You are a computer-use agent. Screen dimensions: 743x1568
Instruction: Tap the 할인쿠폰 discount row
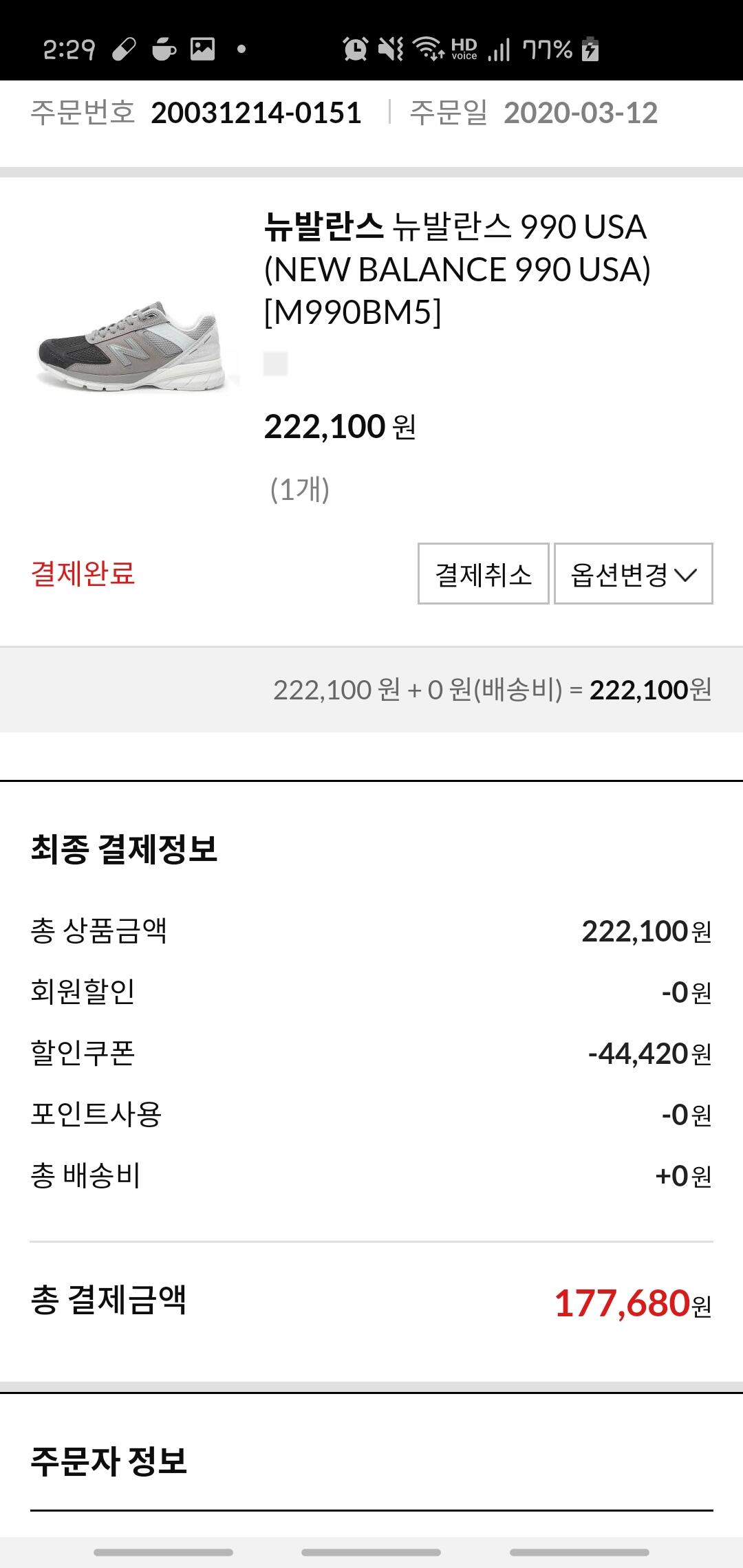371,1054
